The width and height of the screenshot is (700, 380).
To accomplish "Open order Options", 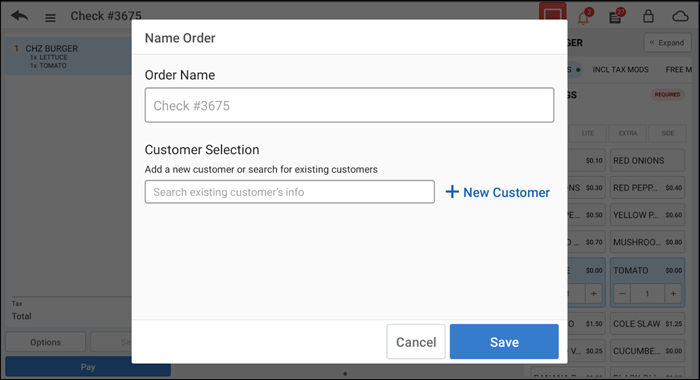I will point(46,342).
